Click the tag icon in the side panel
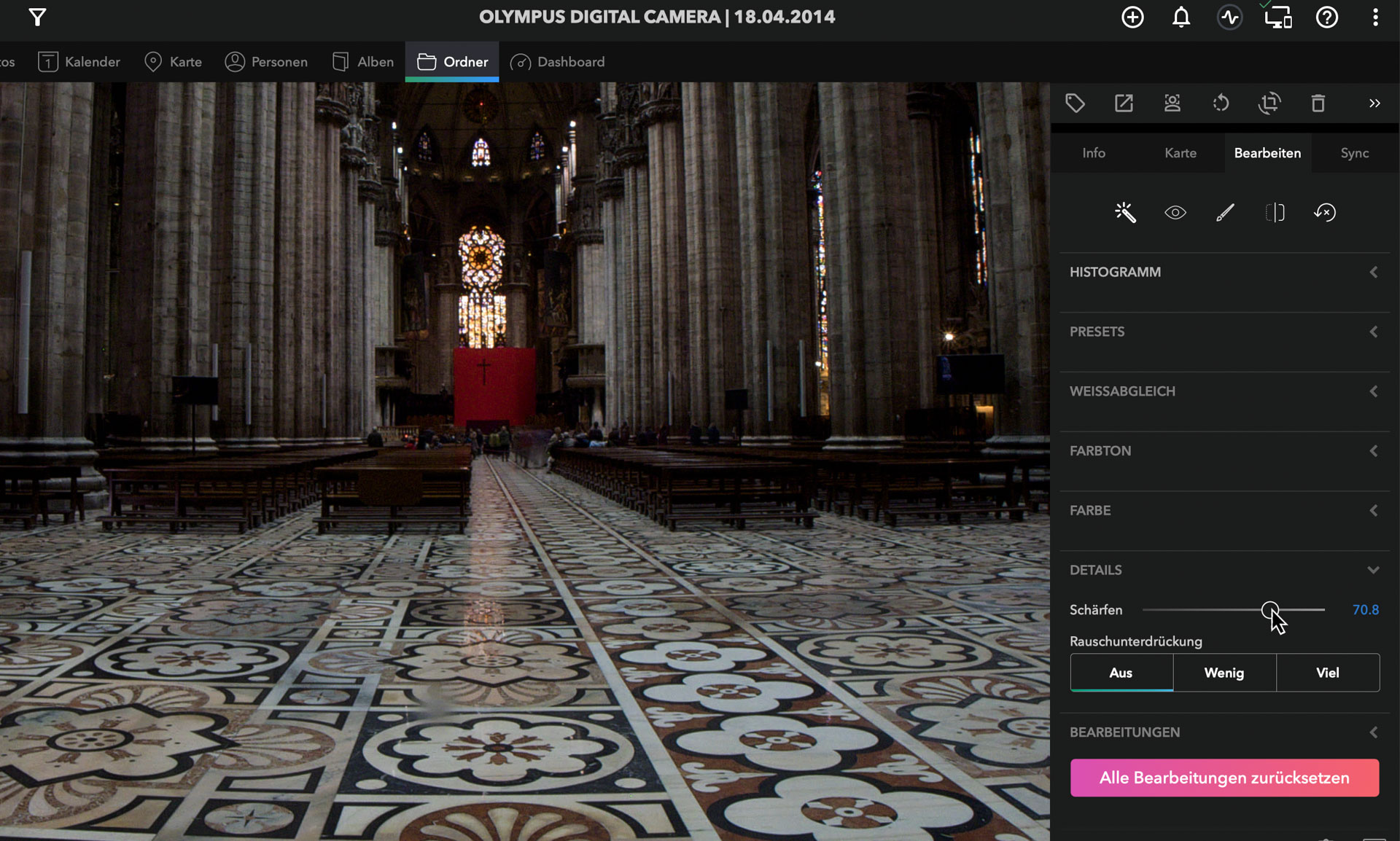 click(1075, 103)
